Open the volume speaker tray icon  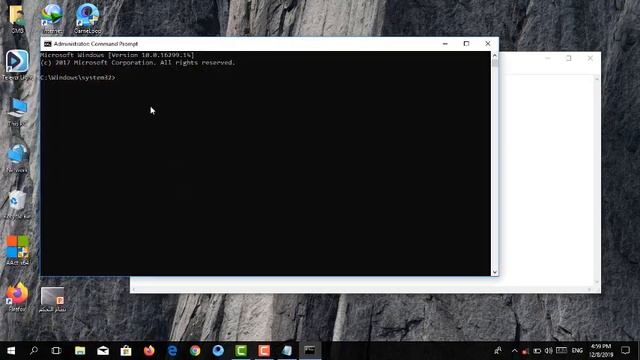coord(549,351)
